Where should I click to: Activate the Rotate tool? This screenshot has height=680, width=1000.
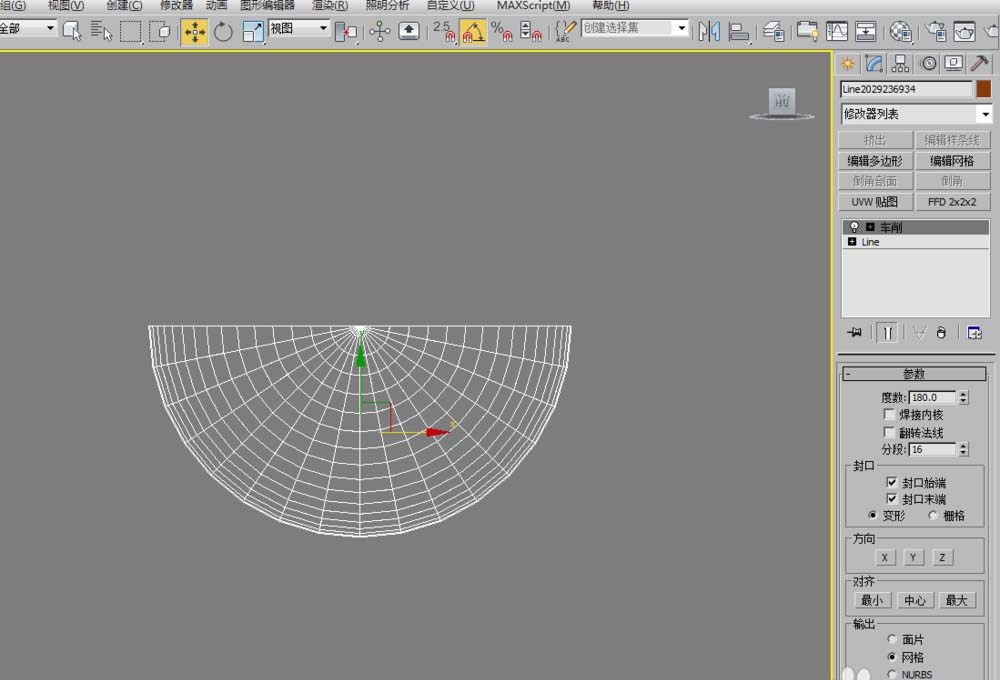tap(223, 31)
